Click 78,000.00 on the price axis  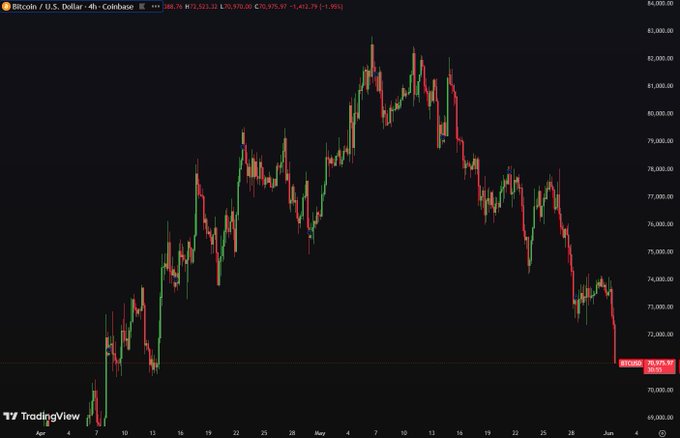(660, 169)
